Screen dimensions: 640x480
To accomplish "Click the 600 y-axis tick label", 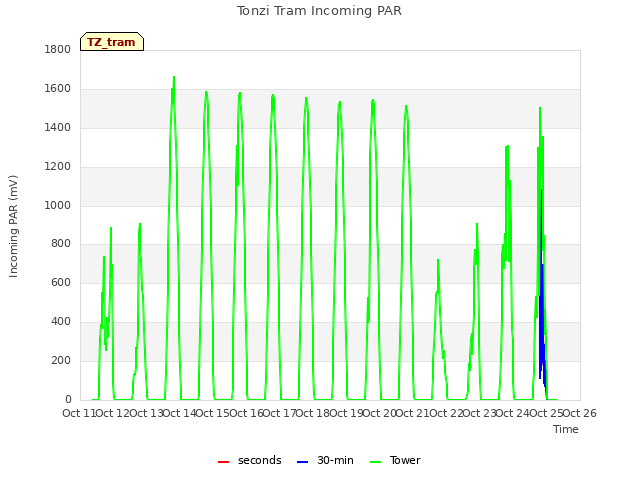I will [61, 282].
